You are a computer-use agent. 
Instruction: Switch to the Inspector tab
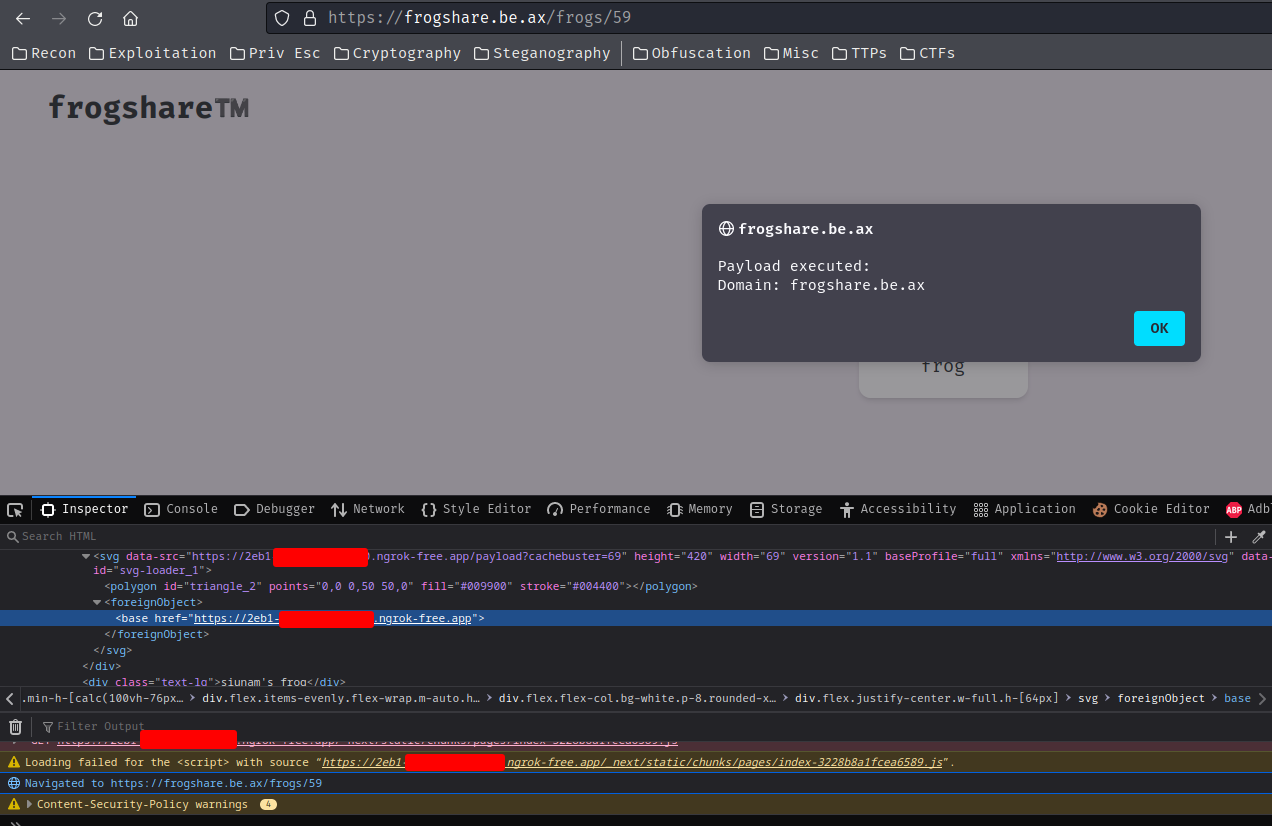[x=85, y=509]
